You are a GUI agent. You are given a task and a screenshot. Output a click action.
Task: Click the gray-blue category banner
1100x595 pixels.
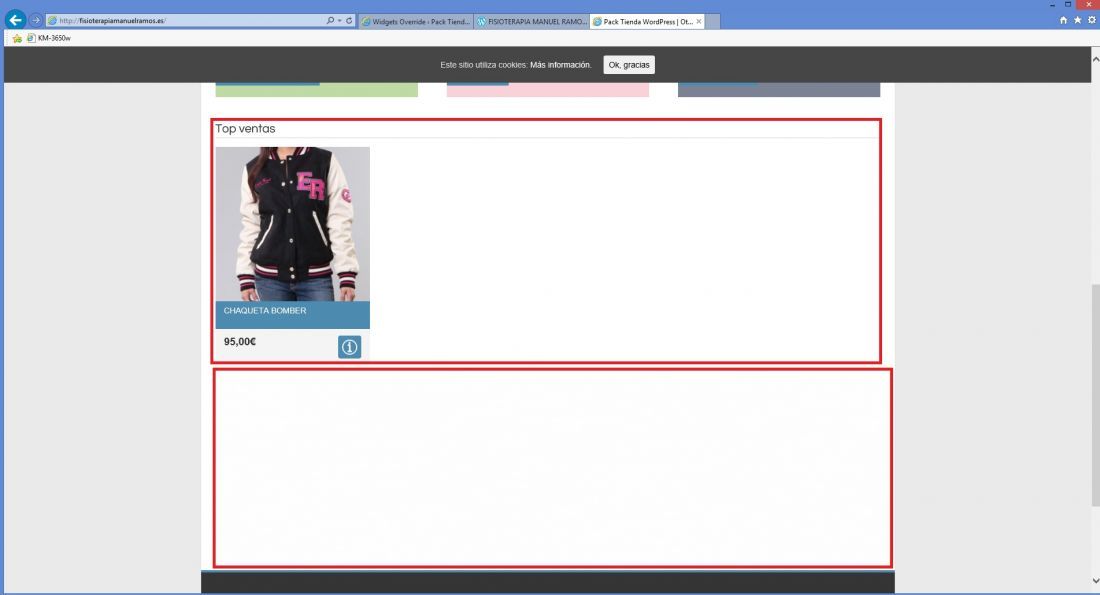779,90
